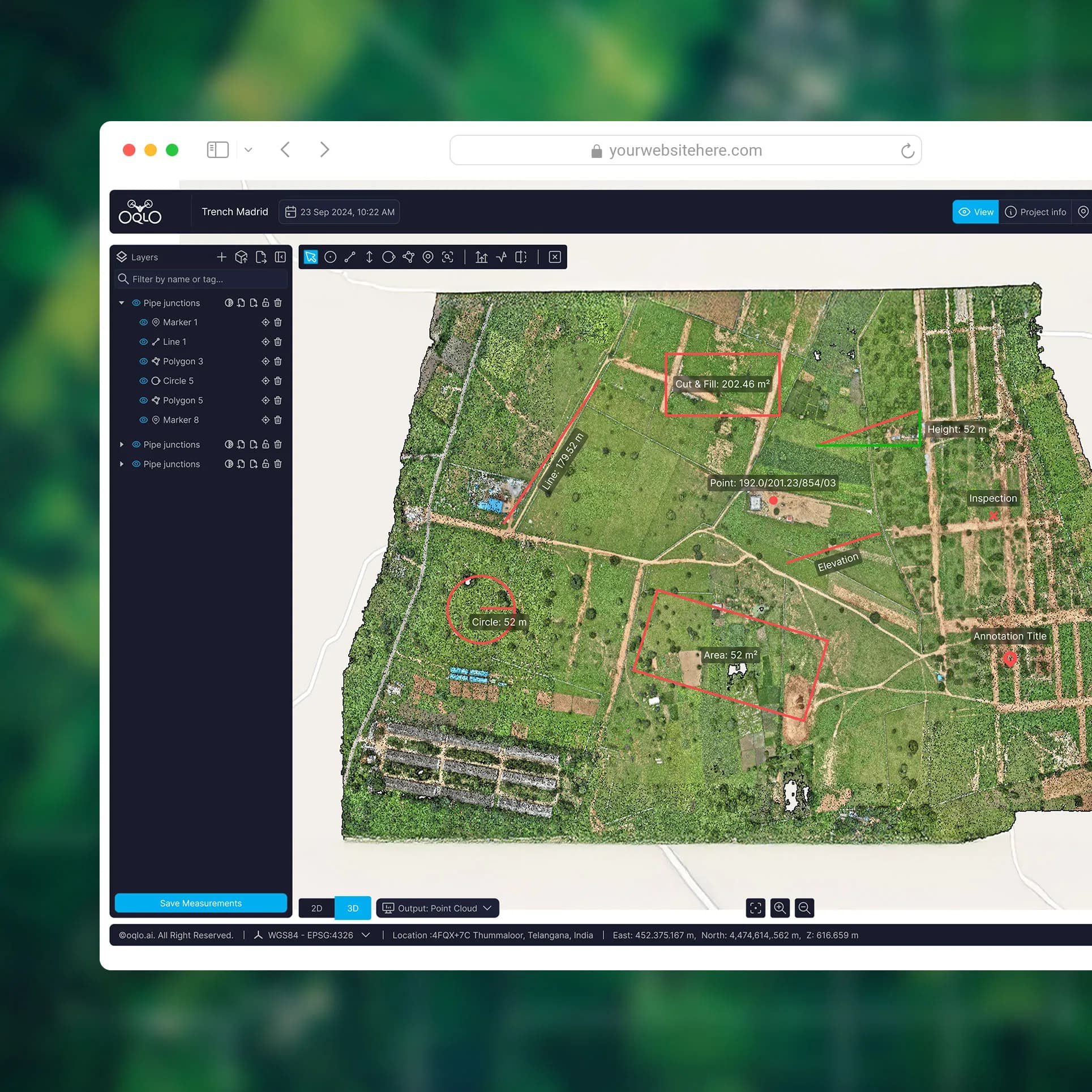Open the Project info tab
This screenshot has height=1092, width=1092.
tap(1035, 212)
